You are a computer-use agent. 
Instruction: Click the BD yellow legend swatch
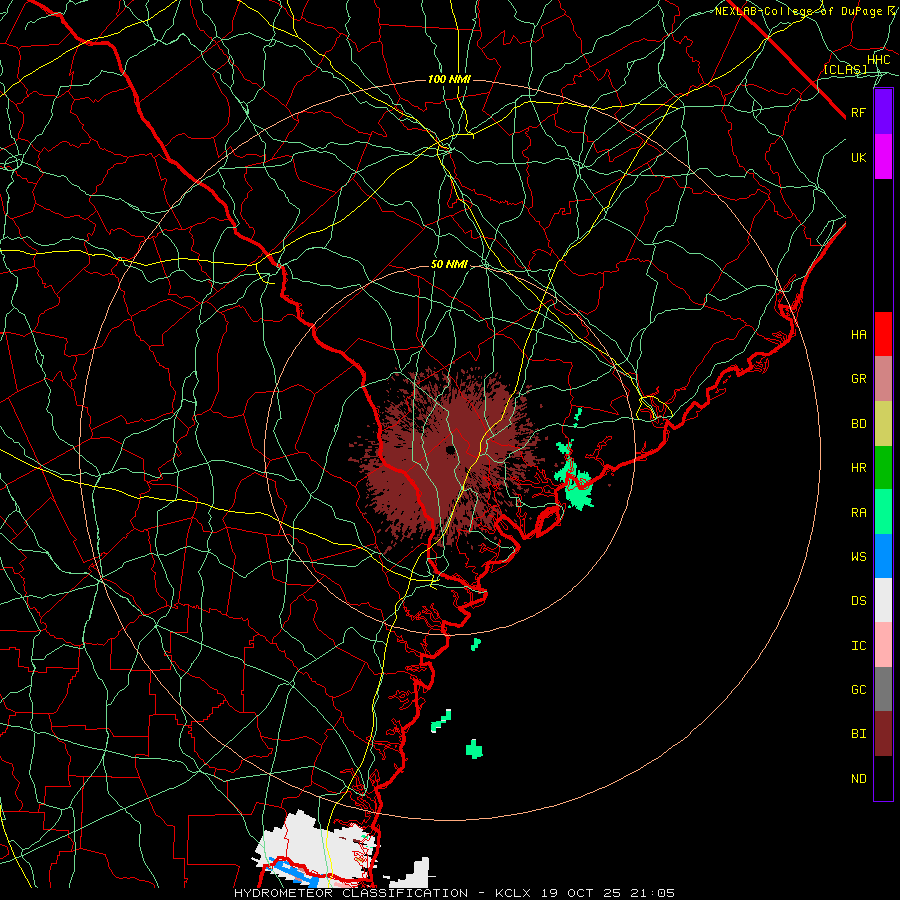883,424
